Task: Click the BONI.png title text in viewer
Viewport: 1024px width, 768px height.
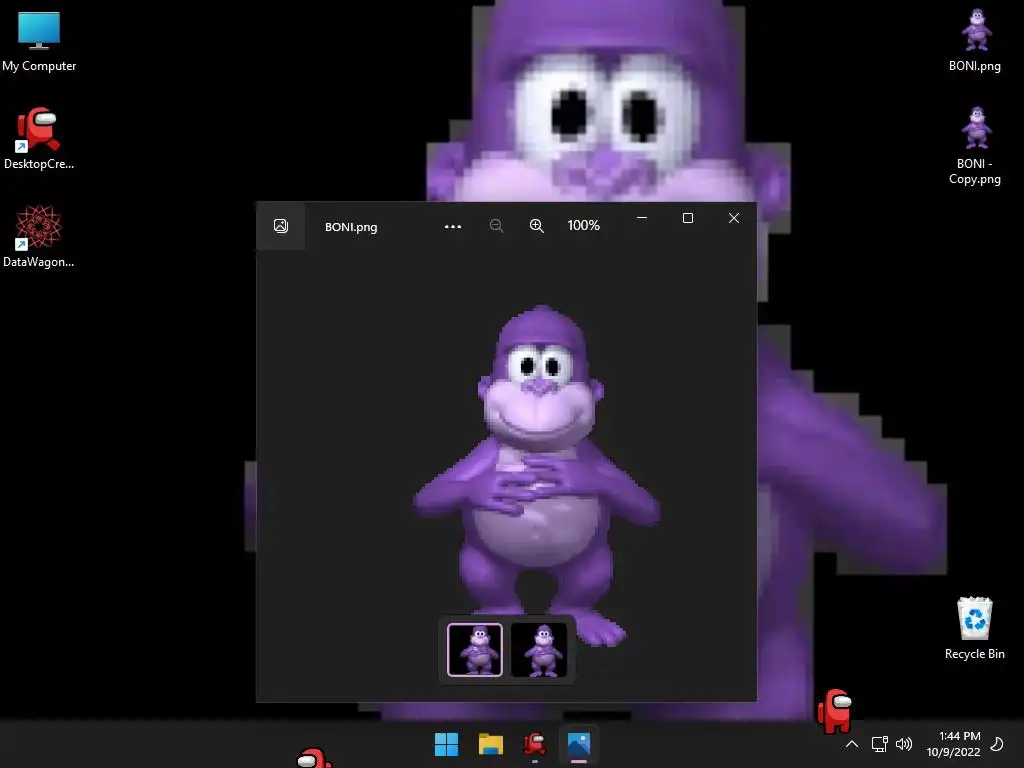Action: 351,227
